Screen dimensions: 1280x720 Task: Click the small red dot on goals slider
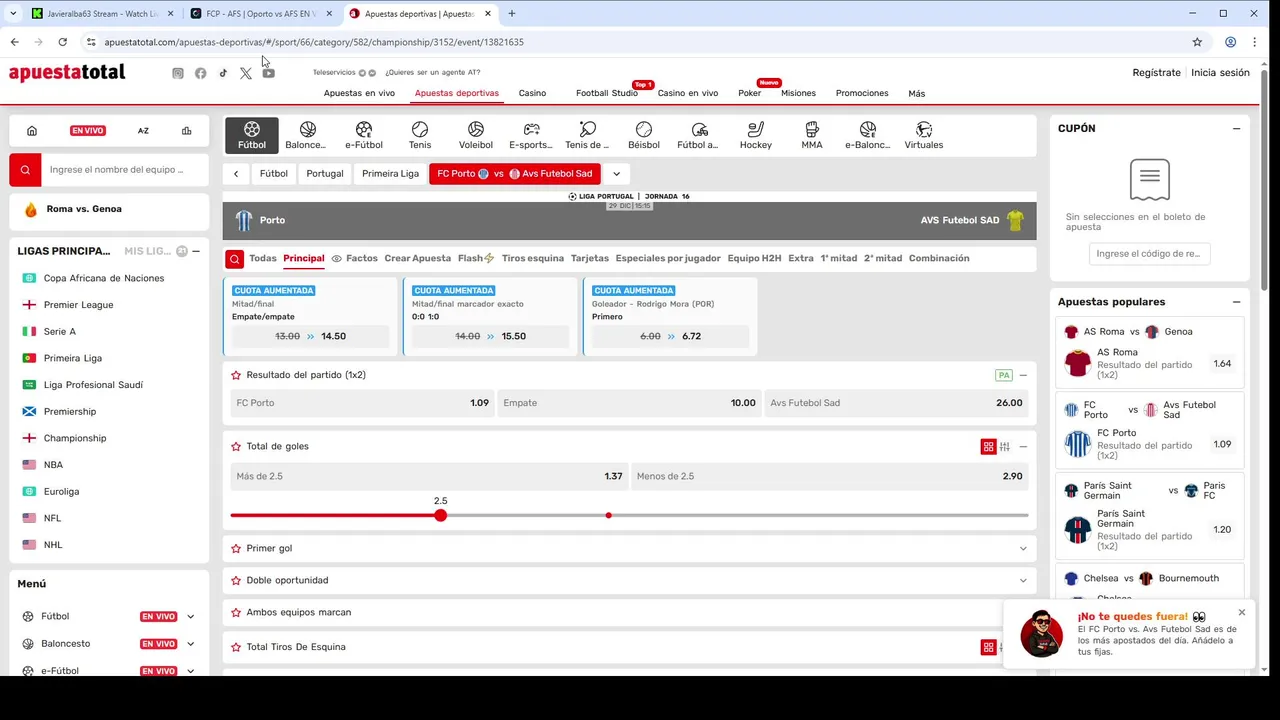coord(608,515)
